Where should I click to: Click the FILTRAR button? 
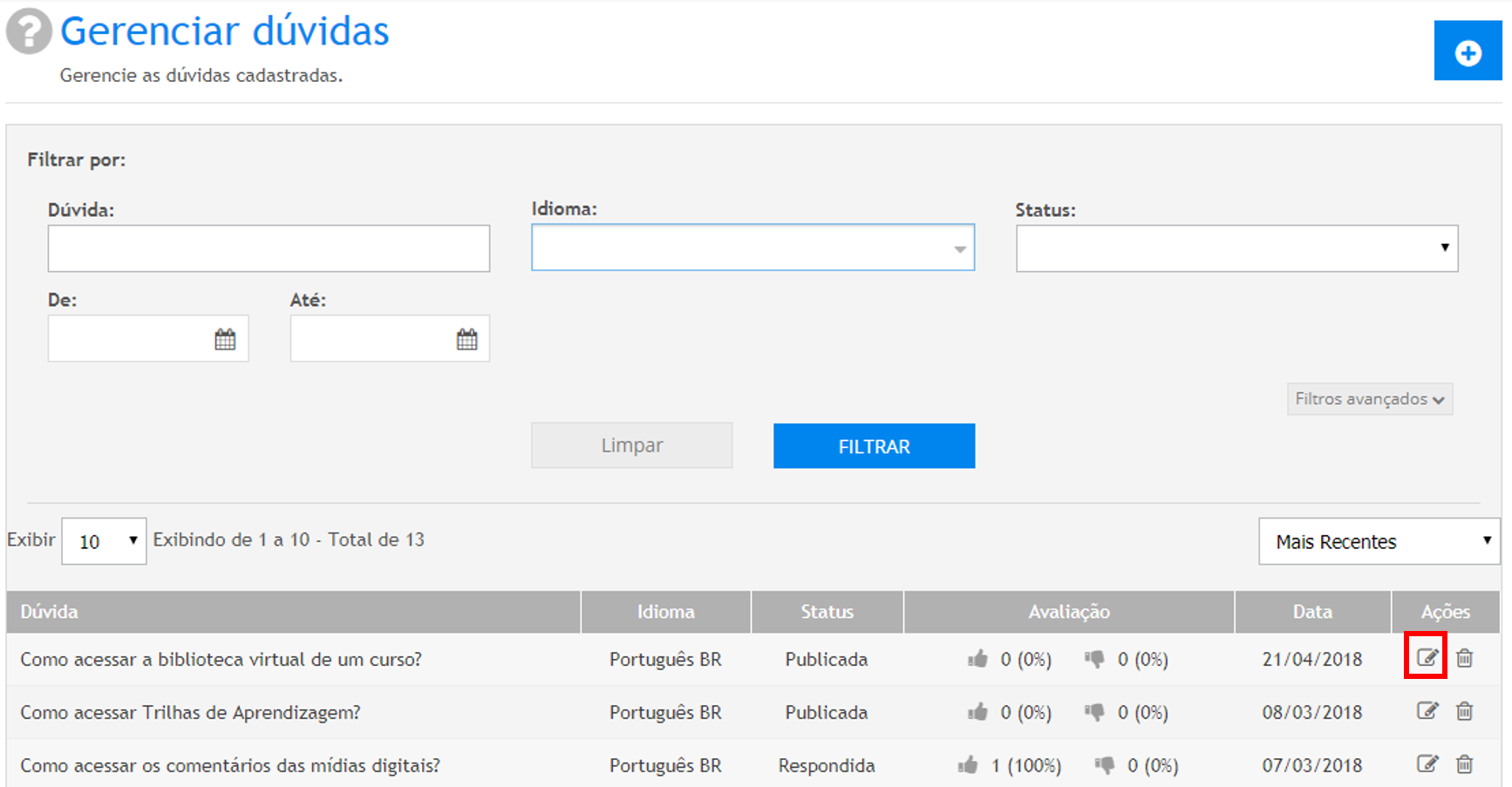click(x=874, y=446)
